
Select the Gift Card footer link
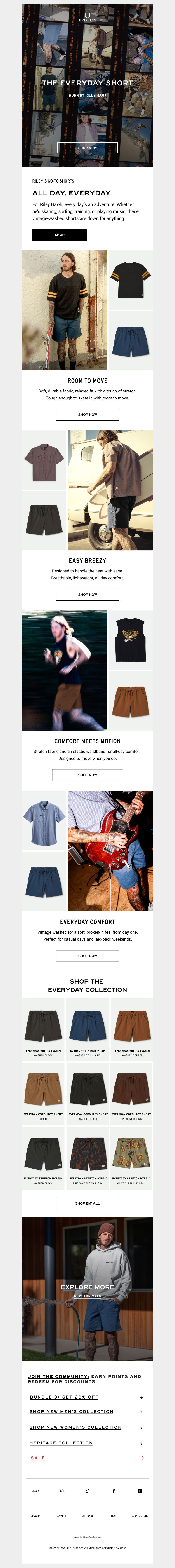pos(87,1516)
